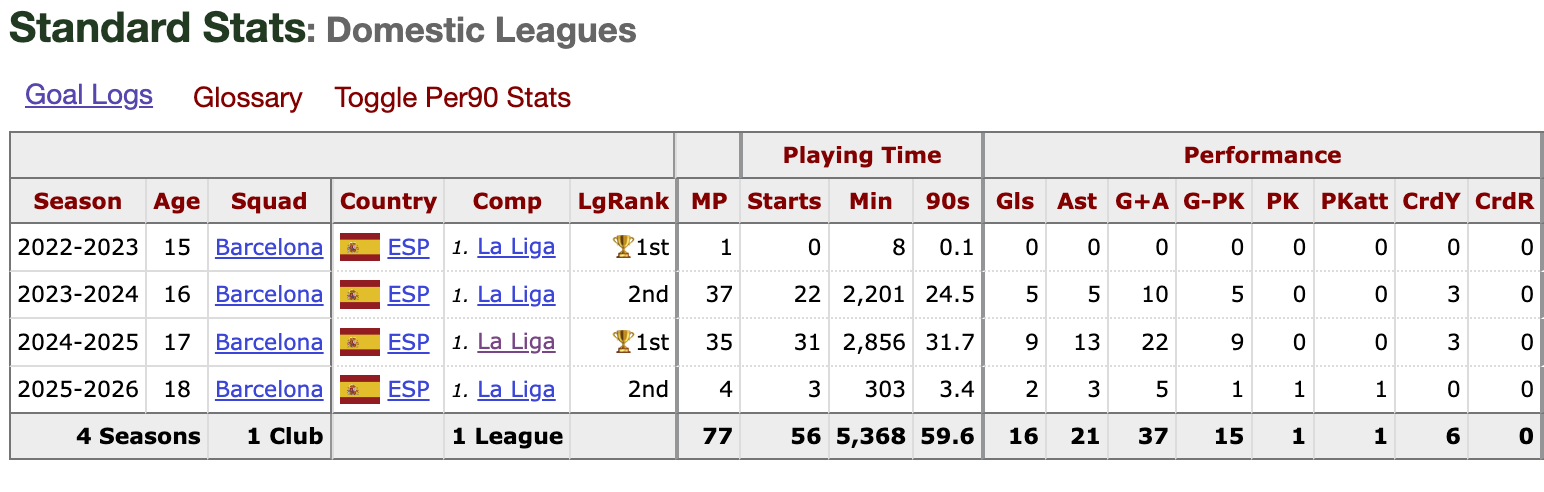Click Spain flag icon in 2025-2026 row
This screenshot has width=1544, height=492.
(x=360, y=389)
